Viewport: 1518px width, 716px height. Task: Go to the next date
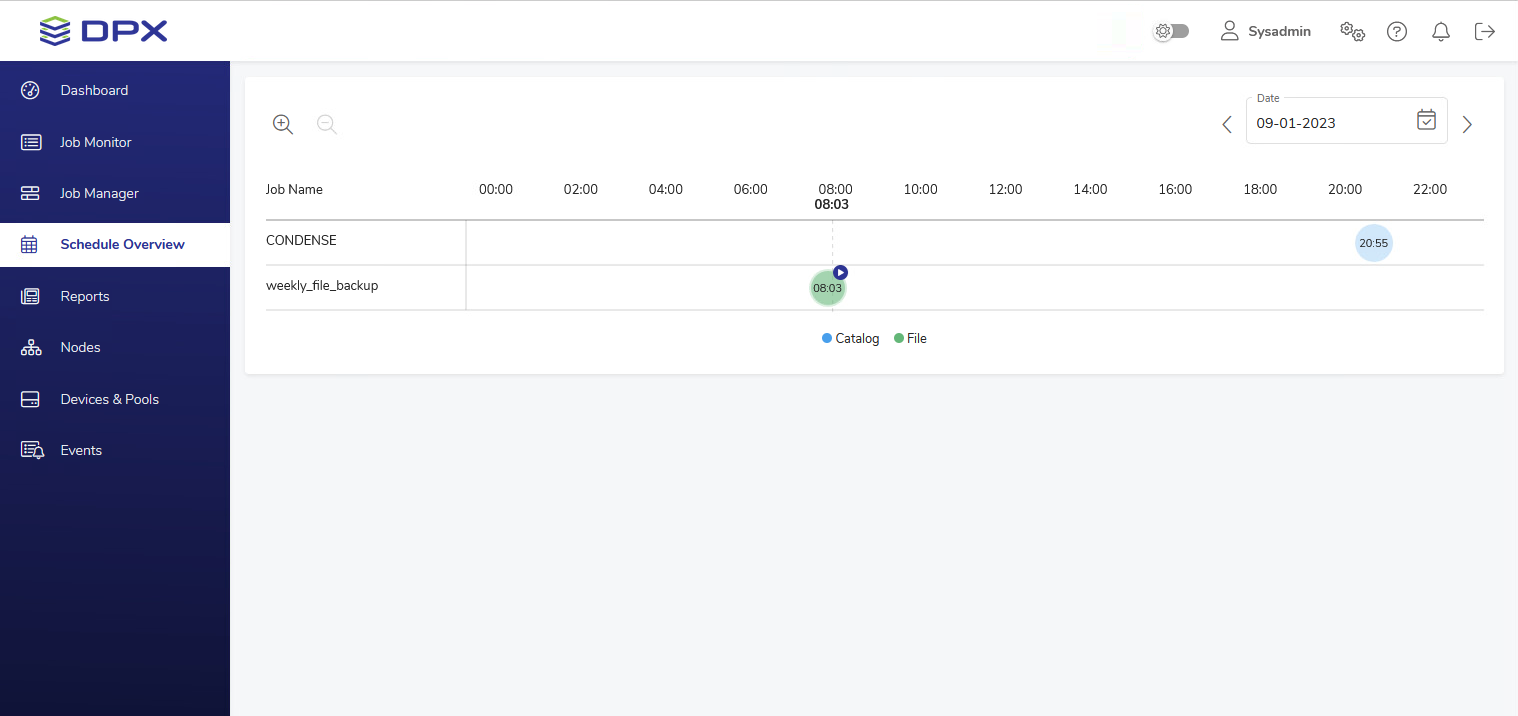[x=1467, y=125]
